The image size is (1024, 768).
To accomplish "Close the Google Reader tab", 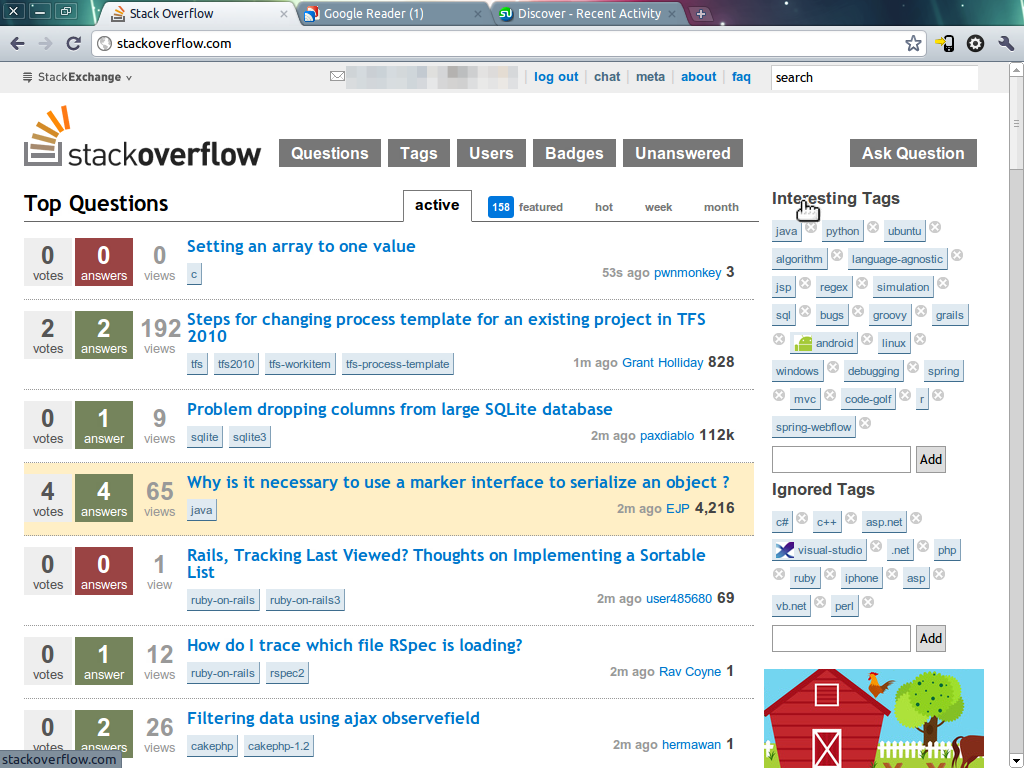I will [478, 14].
